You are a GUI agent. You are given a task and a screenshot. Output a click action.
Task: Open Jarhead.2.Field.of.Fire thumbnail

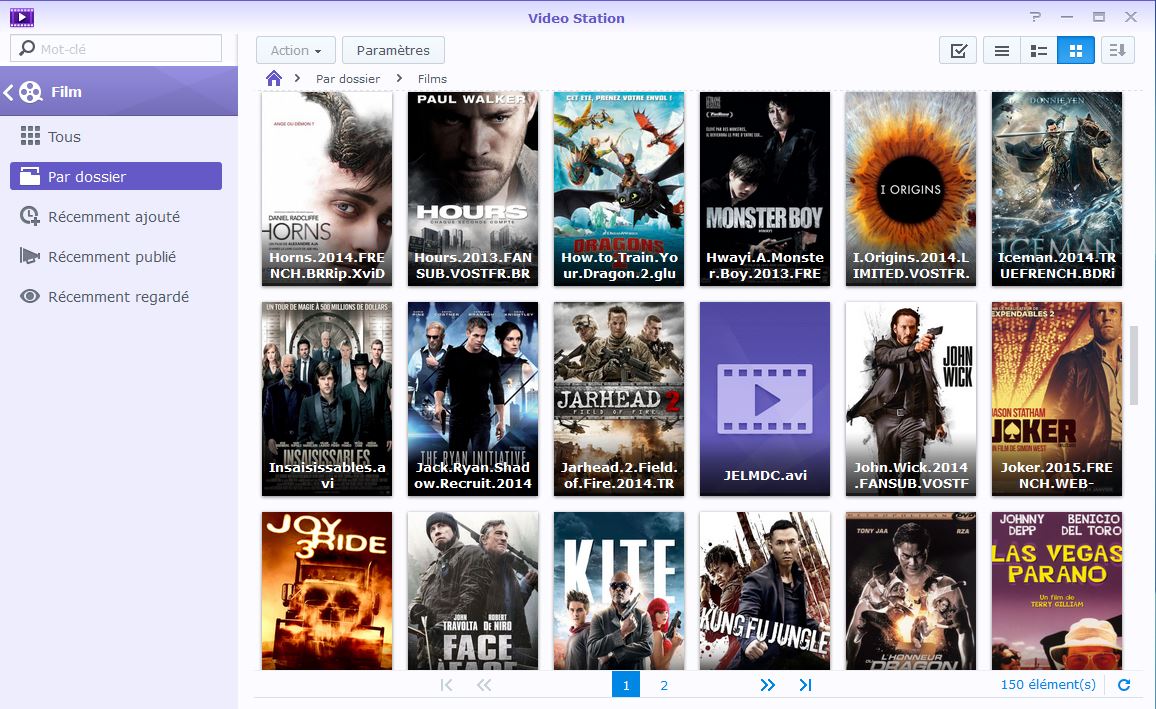(619, 399)
